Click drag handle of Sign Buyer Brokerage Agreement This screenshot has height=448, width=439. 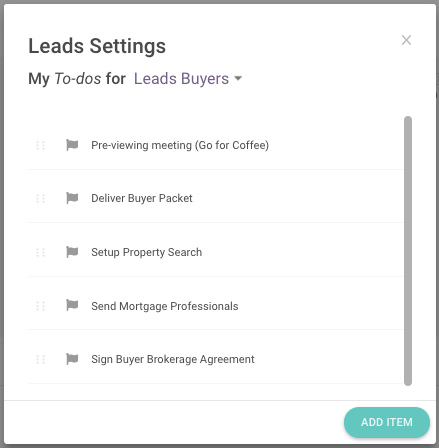coord(40,359)
